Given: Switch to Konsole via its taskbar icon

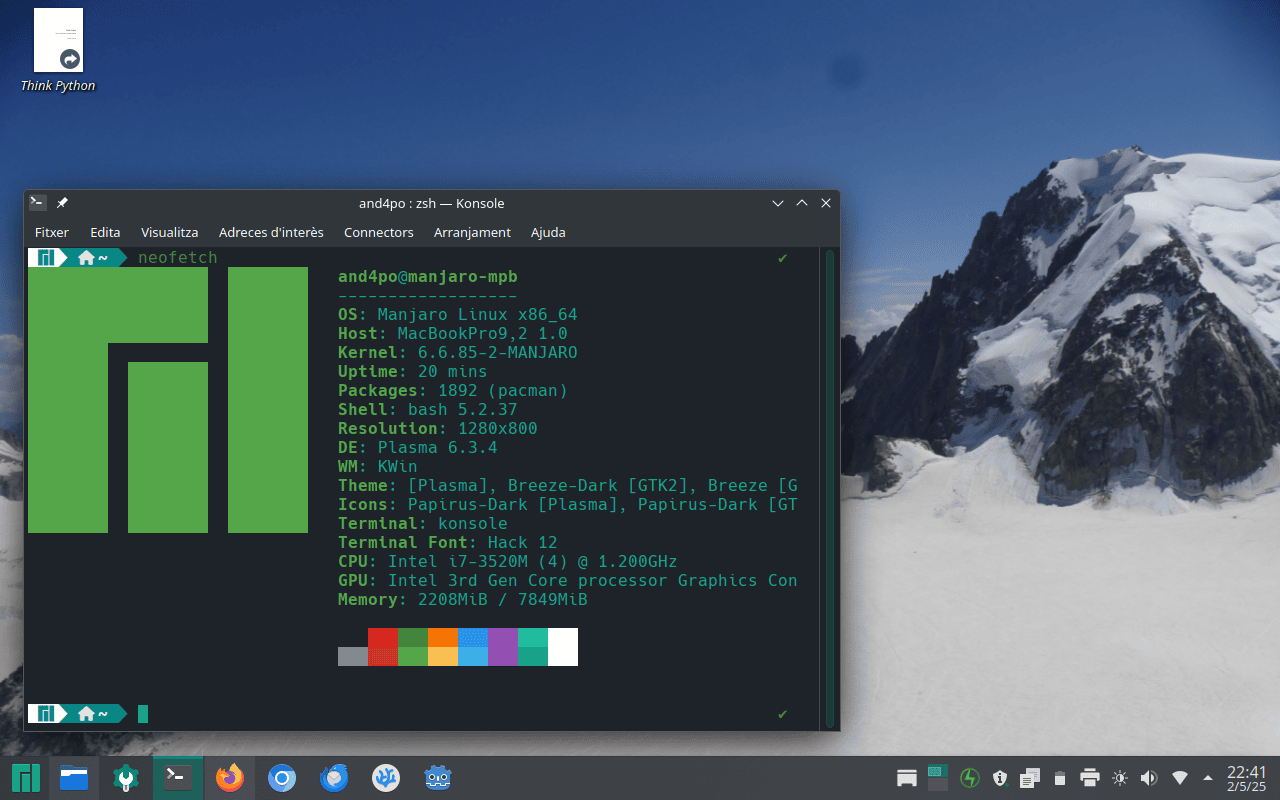Looking at the screenshot, I should 178,778.
